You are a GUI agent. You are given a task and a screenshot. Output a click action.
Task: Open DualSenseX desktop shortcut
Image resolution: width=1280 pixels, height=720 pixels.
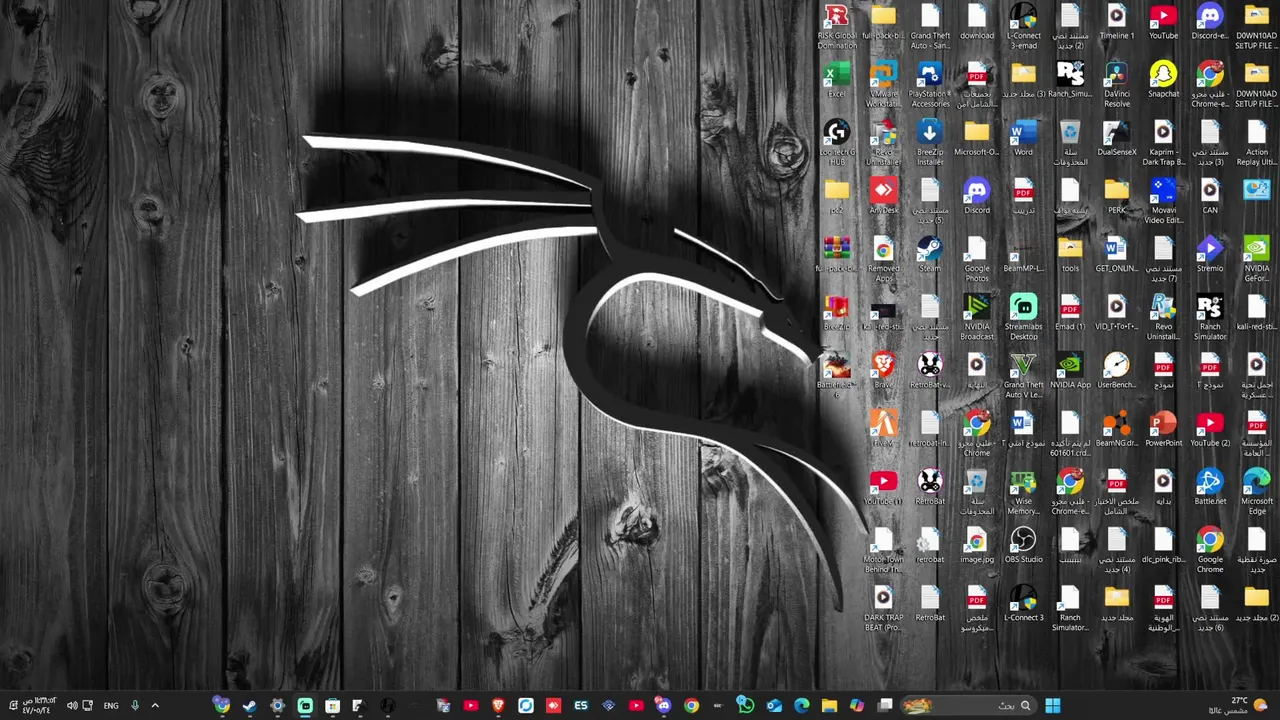pos(1117,138)
